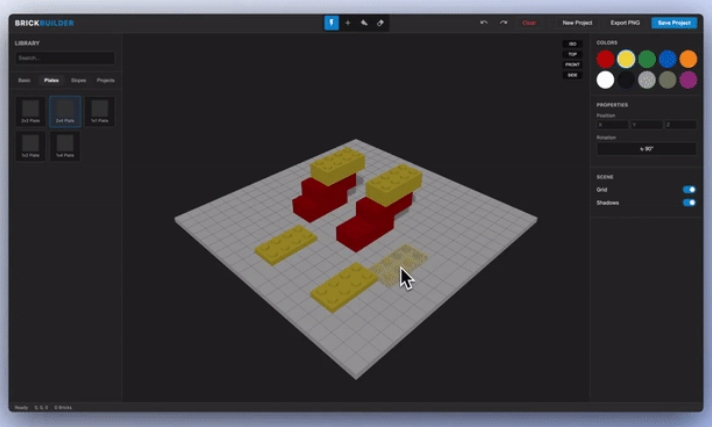
Task: Click the redo arrow icon
Action: (x=503, y=22)
